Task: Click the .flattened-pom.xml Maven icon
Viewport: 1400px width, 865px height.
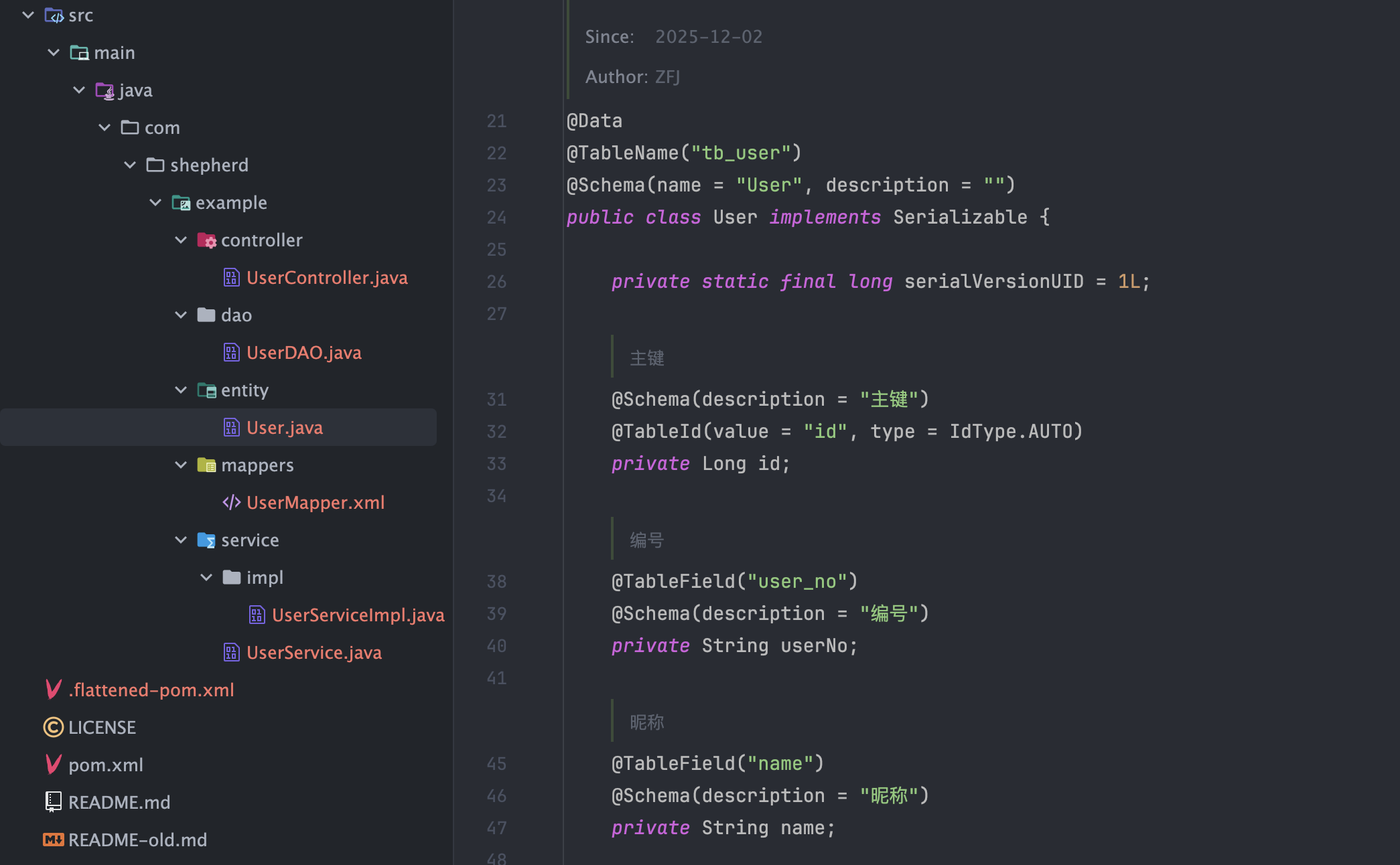Action: pos(54,690)
